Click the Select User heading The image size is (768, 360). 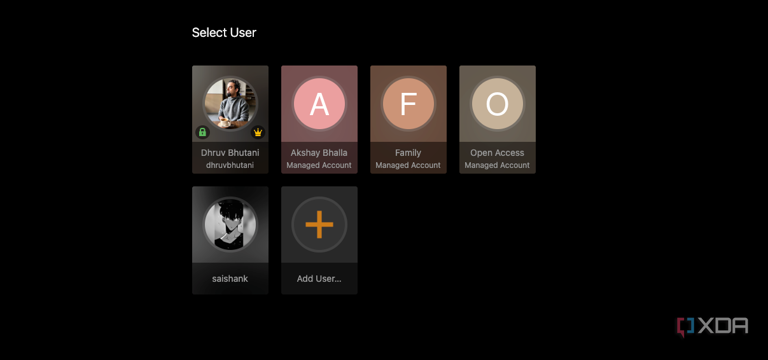click(224, 33)
